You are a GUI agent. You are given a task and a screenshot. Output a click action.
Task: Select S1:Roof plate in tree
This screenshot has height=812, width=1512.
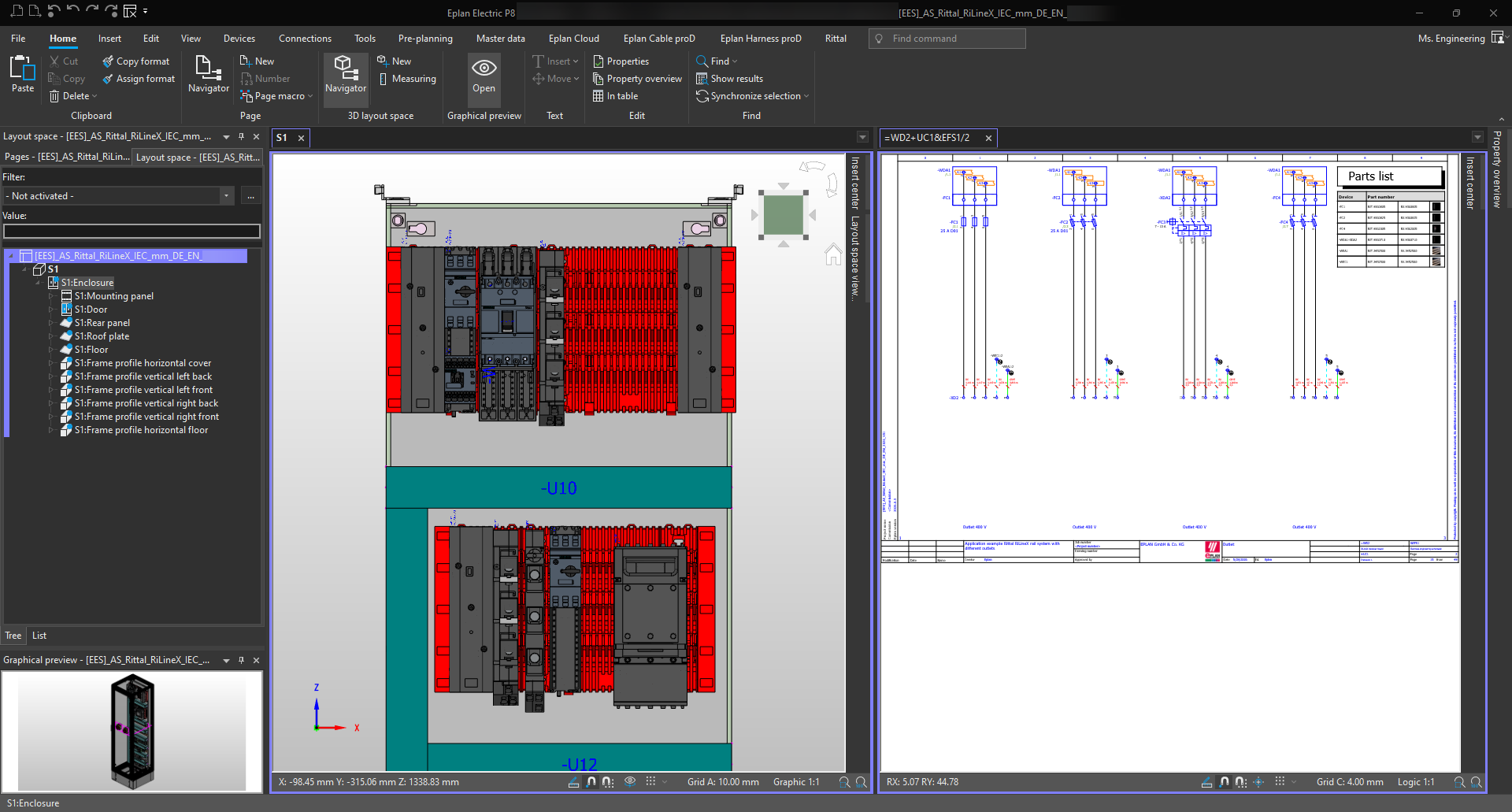tap(102, 336)
